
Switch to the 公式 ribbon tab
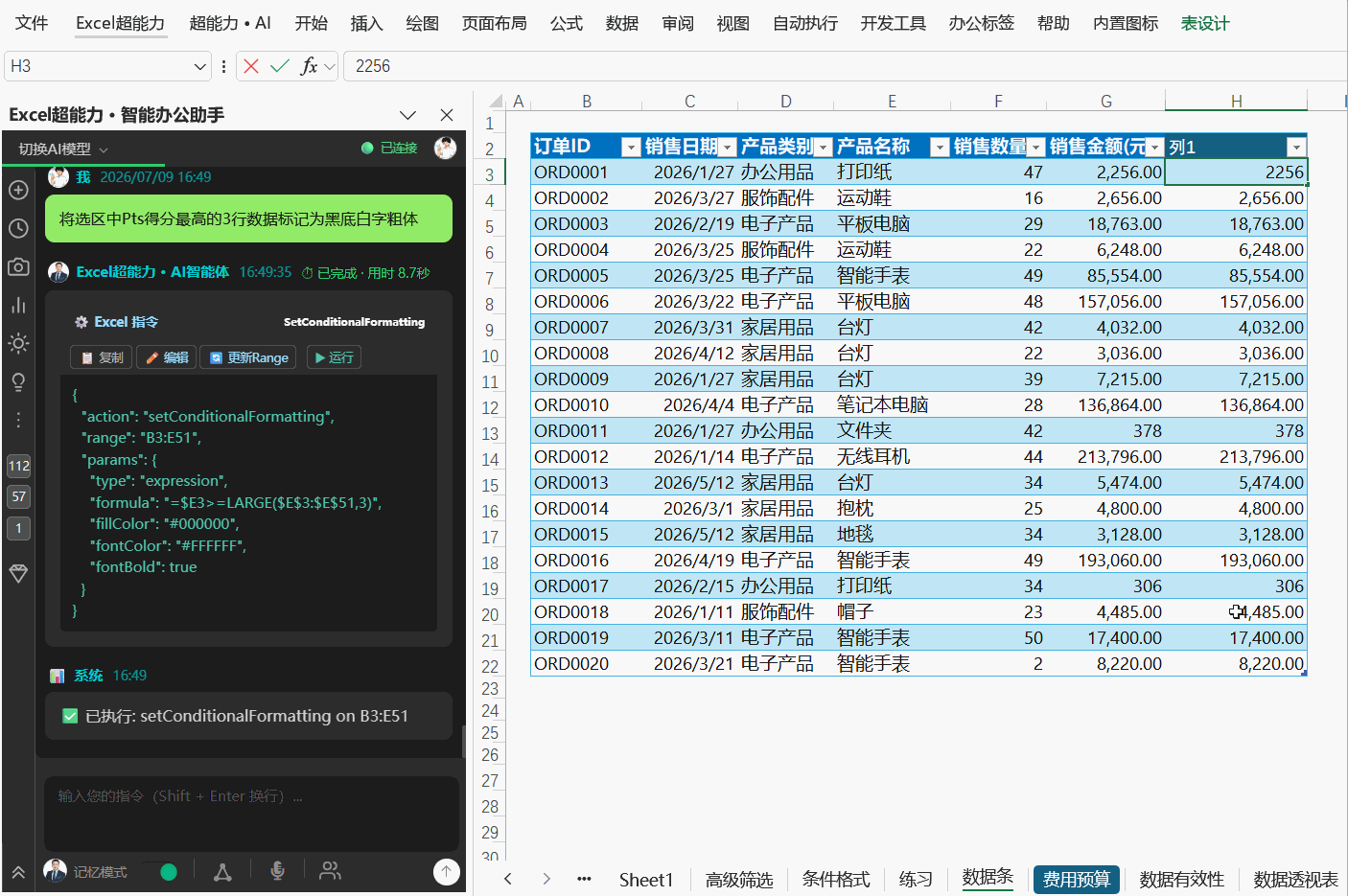click(x=567, y=23)
